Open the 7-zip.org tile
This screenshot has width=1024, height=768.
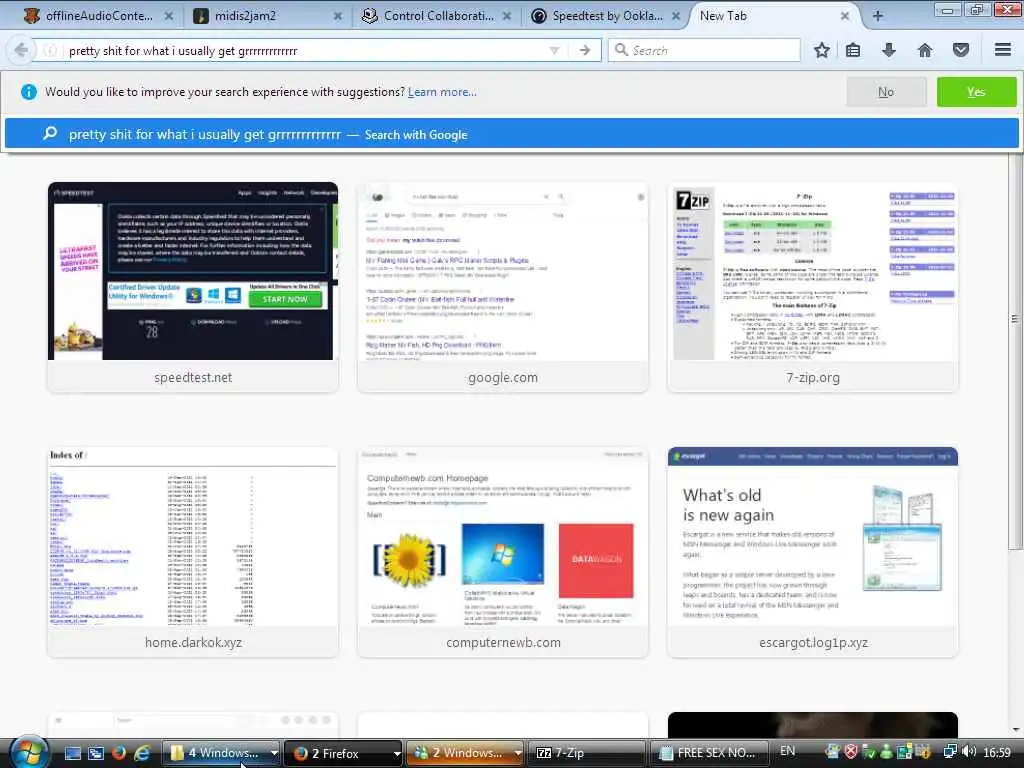point(813,287)
